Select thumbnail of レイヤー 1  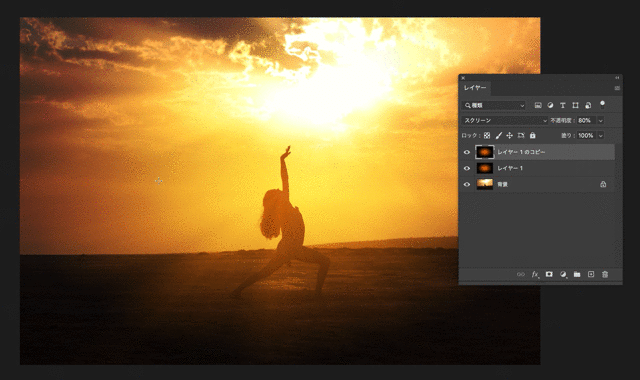tap(485, 168)
